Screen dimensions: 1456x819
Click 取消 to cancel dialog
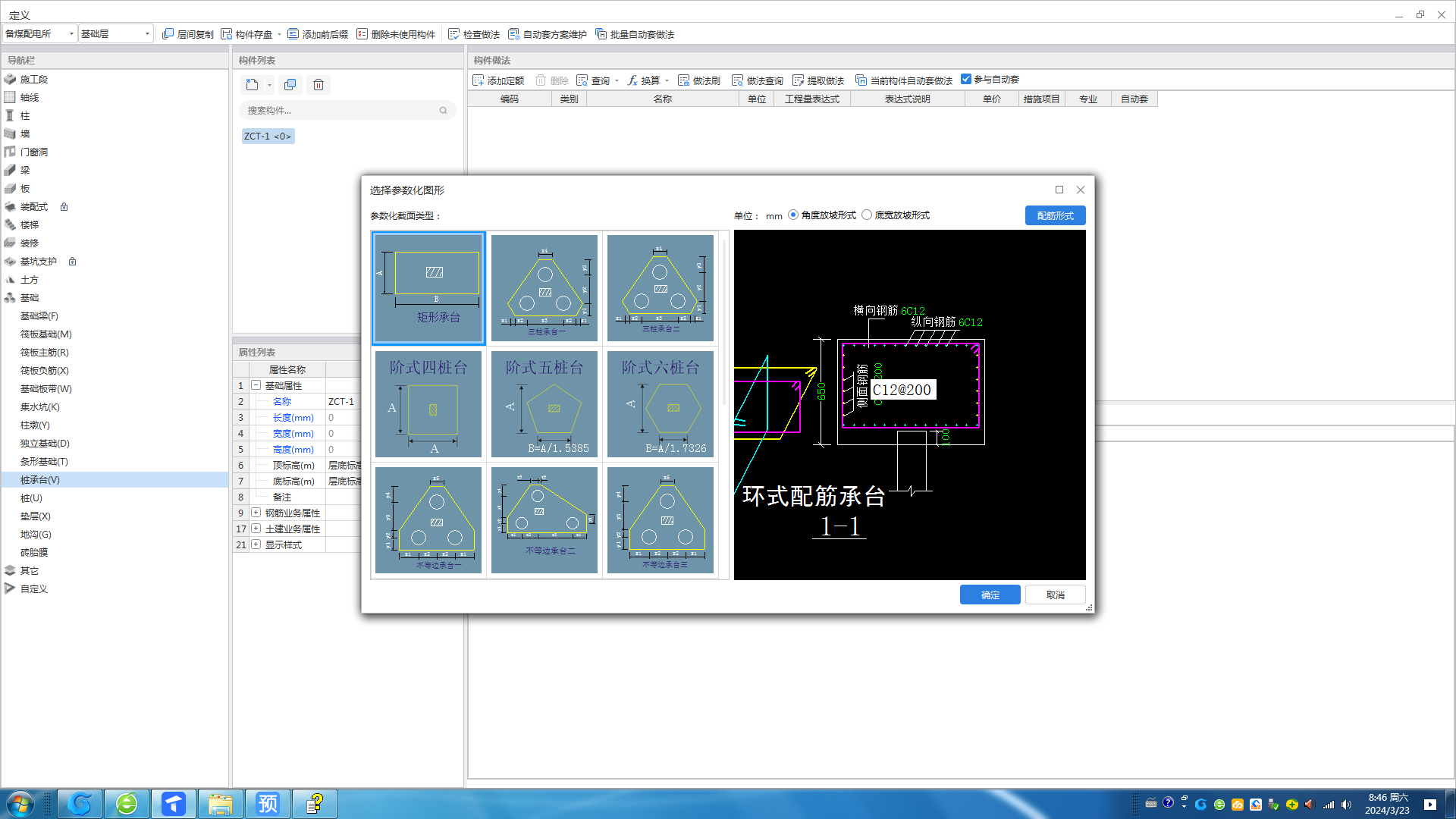click(x=1055, y=595)
